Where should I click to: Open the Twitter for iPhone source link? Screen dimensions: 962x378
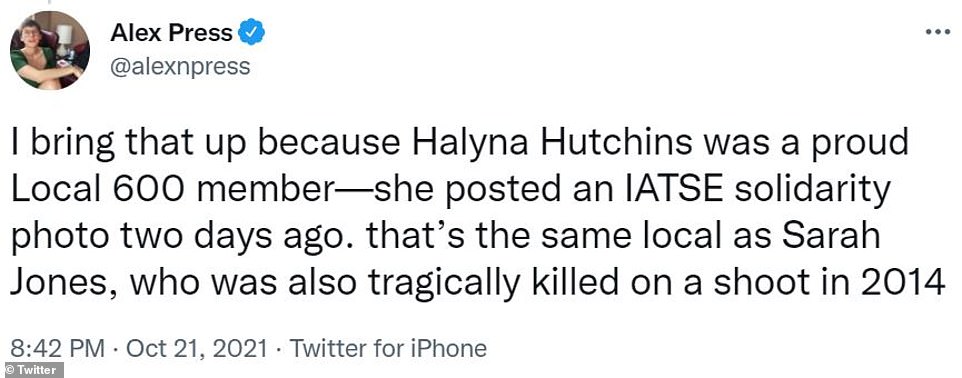(x=388, y=349)
